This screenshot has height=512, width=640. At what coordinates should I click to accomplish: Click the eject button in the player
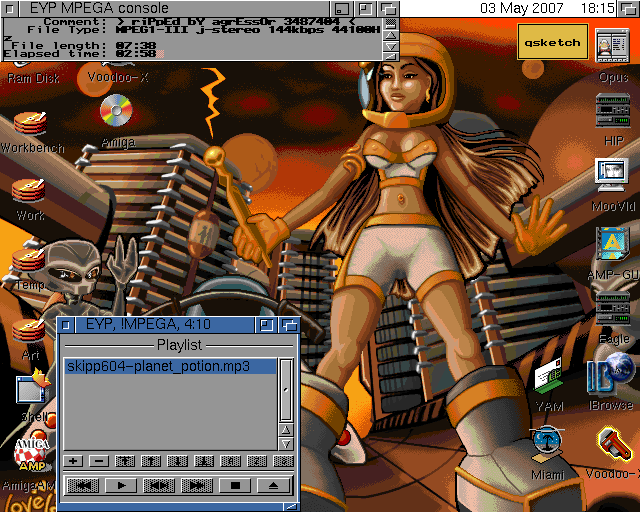(273, 485)
